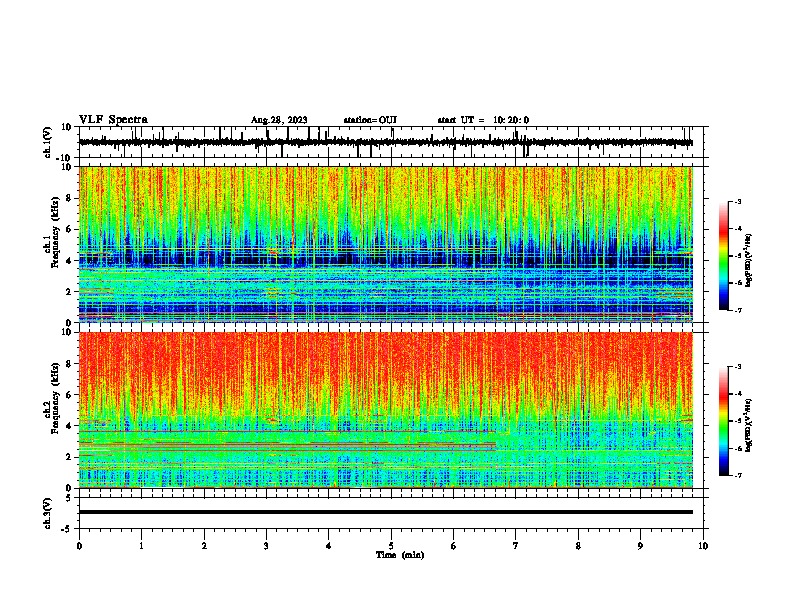Image resolution: width=792 pixels, height=612 pixels.
Task: Click time axis tick label '5'
Action: pyautogui.click(x=391, y=546)
